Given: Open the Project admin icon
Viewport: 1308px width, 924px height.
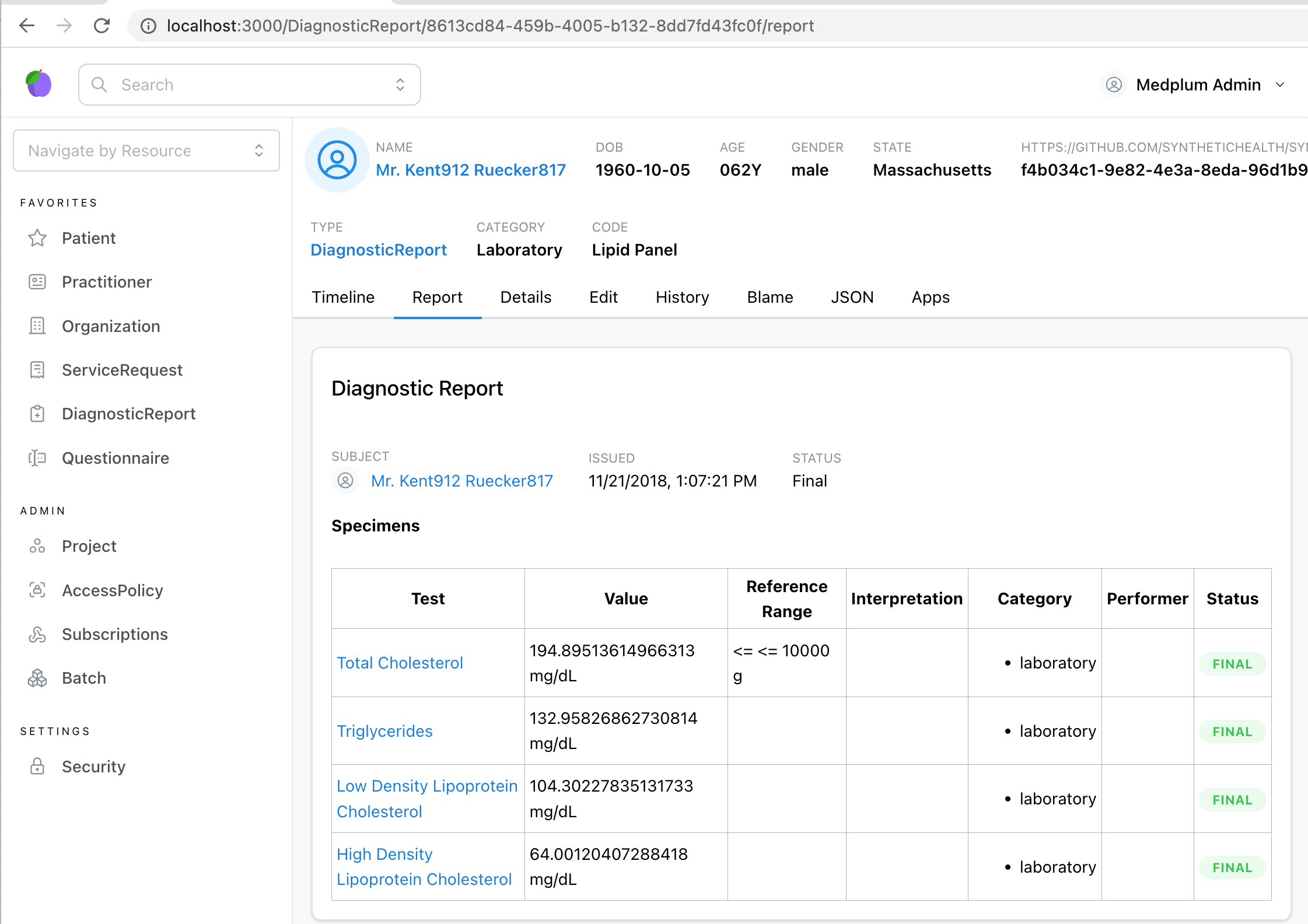Looking at the screenshot, I should click(37, 546).
